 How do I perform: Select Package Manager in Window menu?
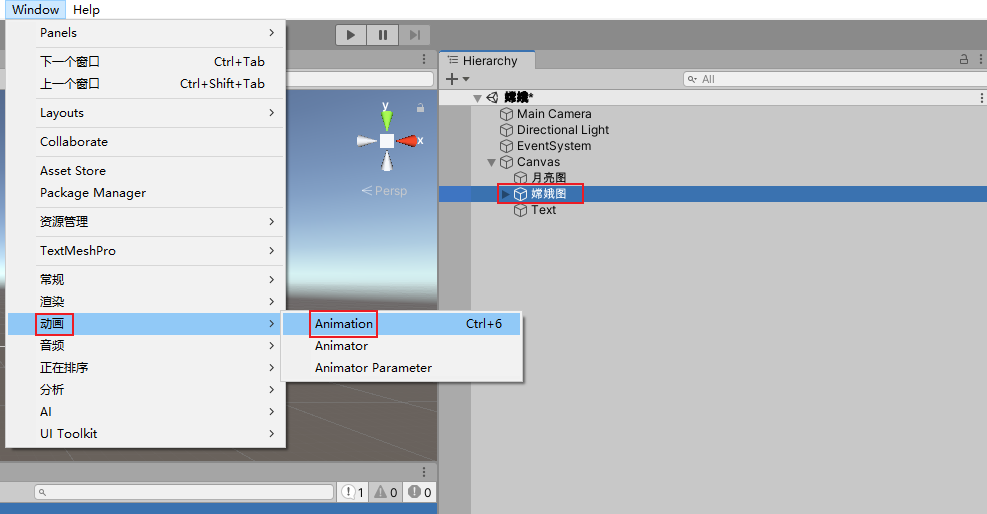pyautogui.click(x=93, y=193)
